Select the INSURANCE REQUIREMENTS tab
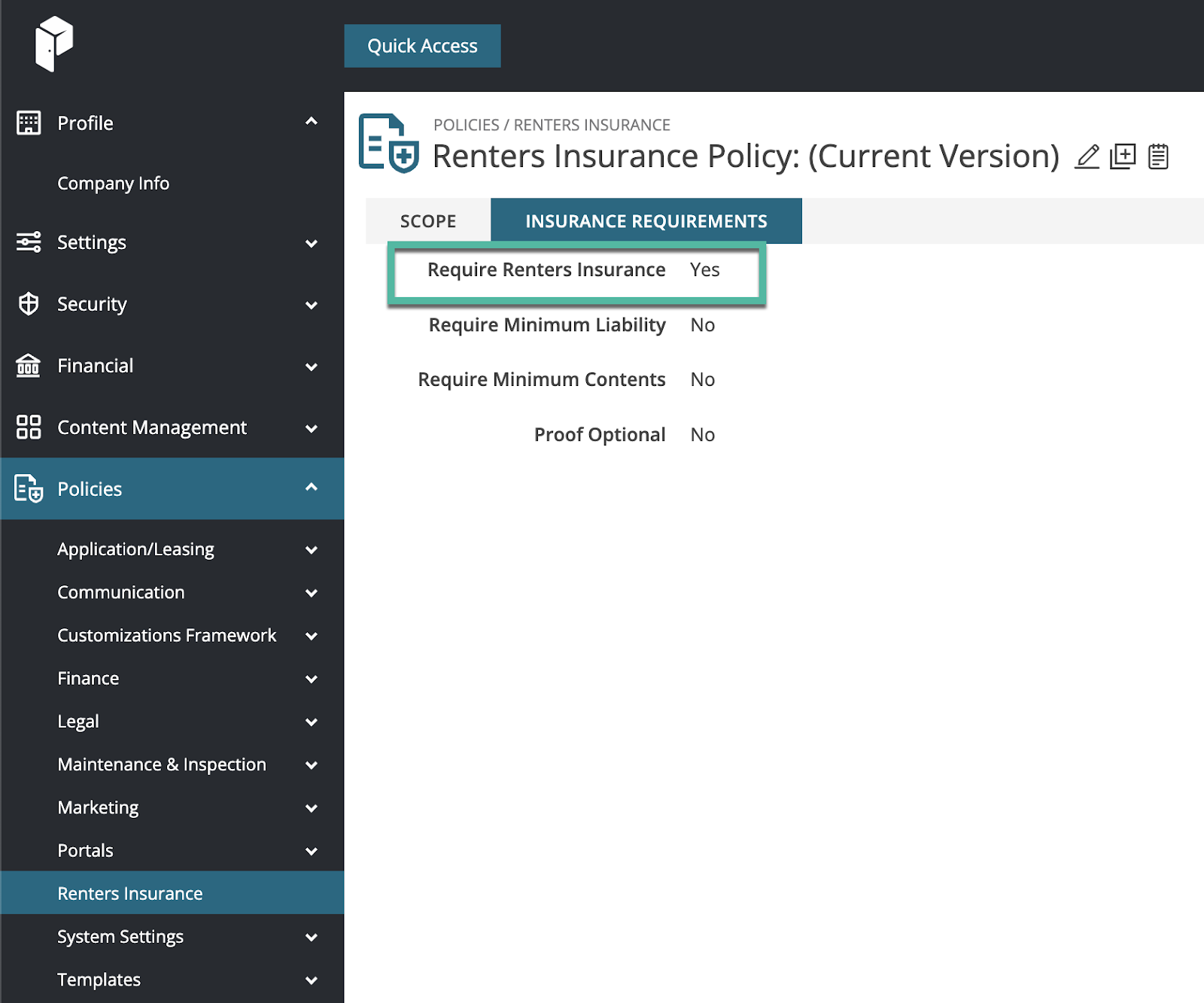This screenshot has width=1204, height=1003. click(646, 221)
